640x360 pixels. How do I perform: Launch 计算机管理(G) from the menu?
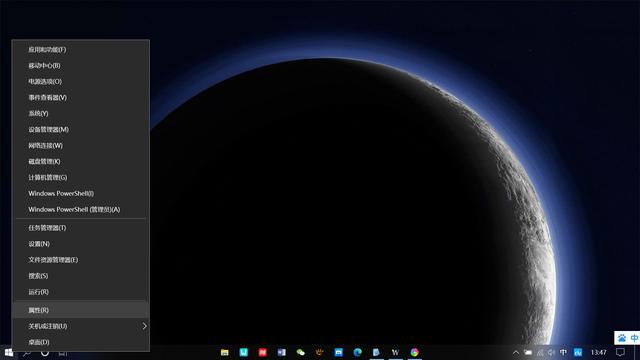(80, 177)
